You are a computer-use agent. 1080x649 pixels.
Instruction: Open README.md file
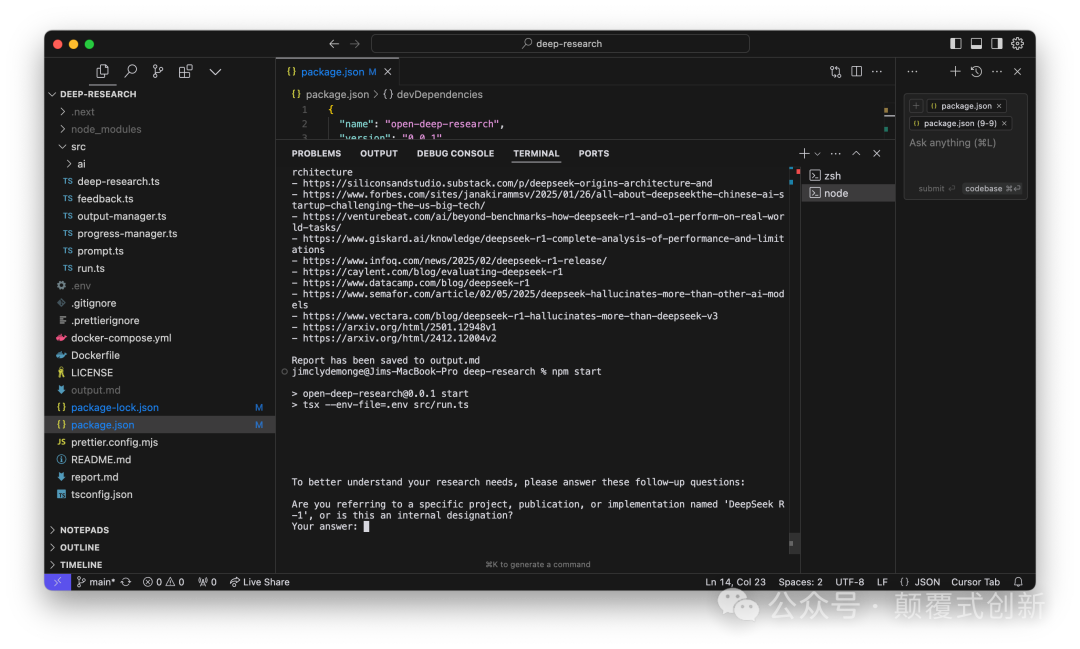point(101,460)
